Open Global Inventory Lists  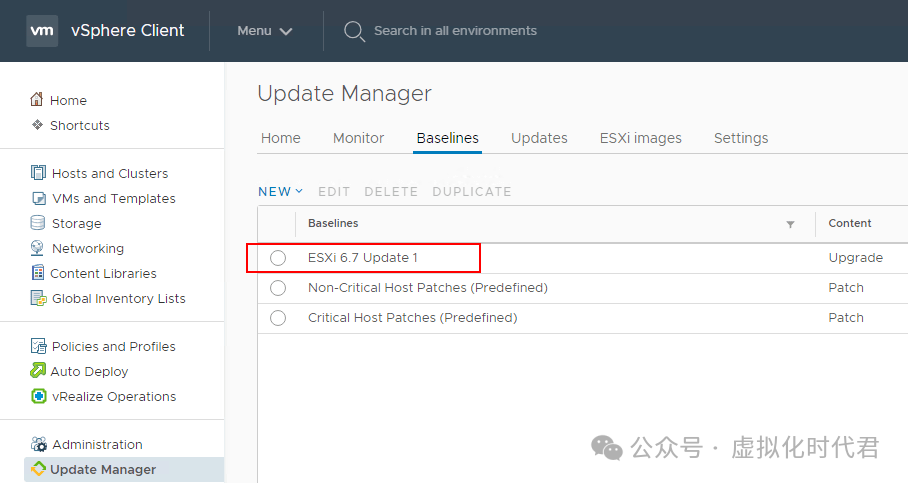click(119, 298)
